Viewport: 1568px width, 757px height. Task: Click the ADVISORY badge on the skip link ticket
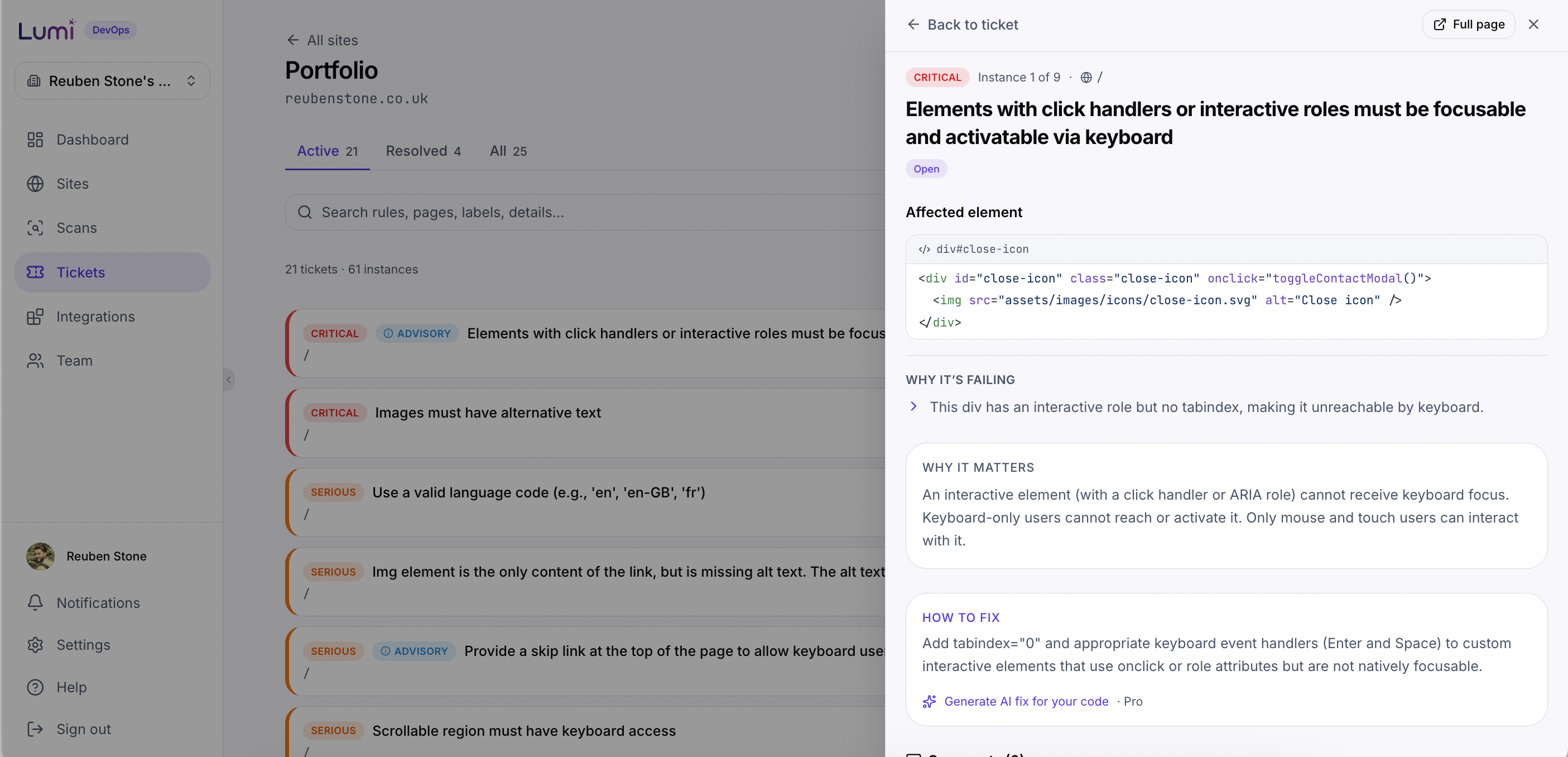(x=414, y=651)
